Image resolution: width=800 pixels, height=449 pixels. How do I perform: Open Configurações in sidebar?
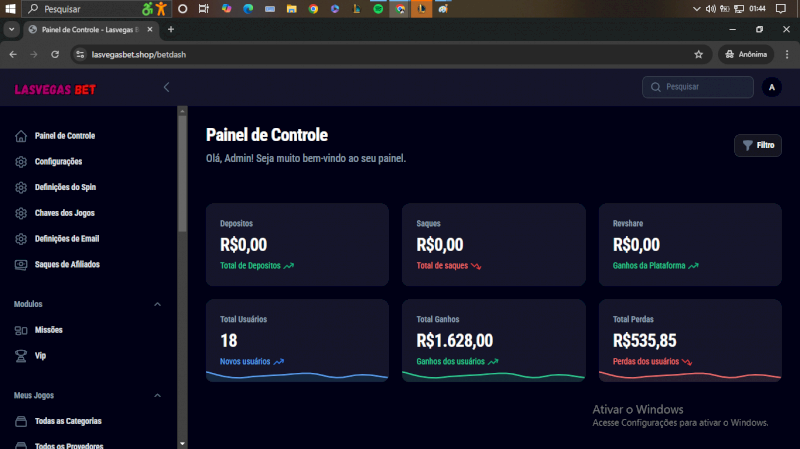(58, 162)
